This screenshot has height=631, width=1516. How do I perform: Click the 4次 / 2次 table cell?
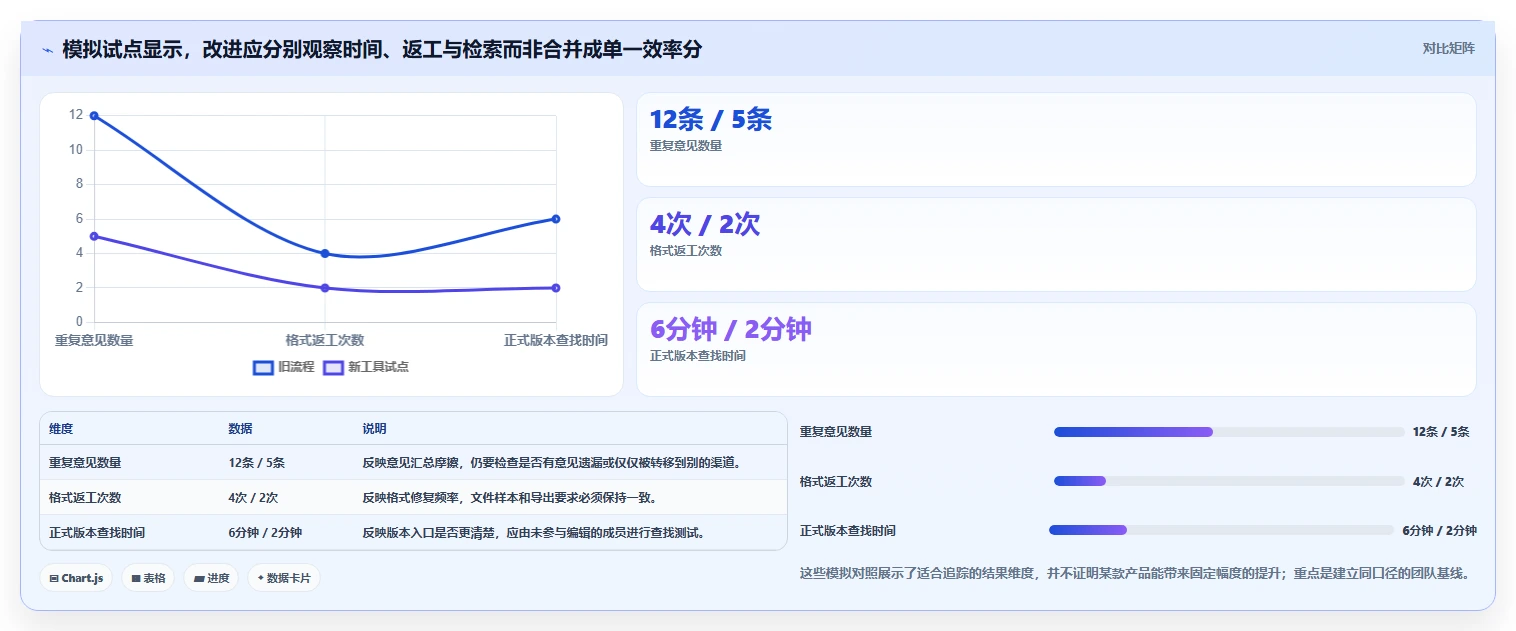coord(253,498)
